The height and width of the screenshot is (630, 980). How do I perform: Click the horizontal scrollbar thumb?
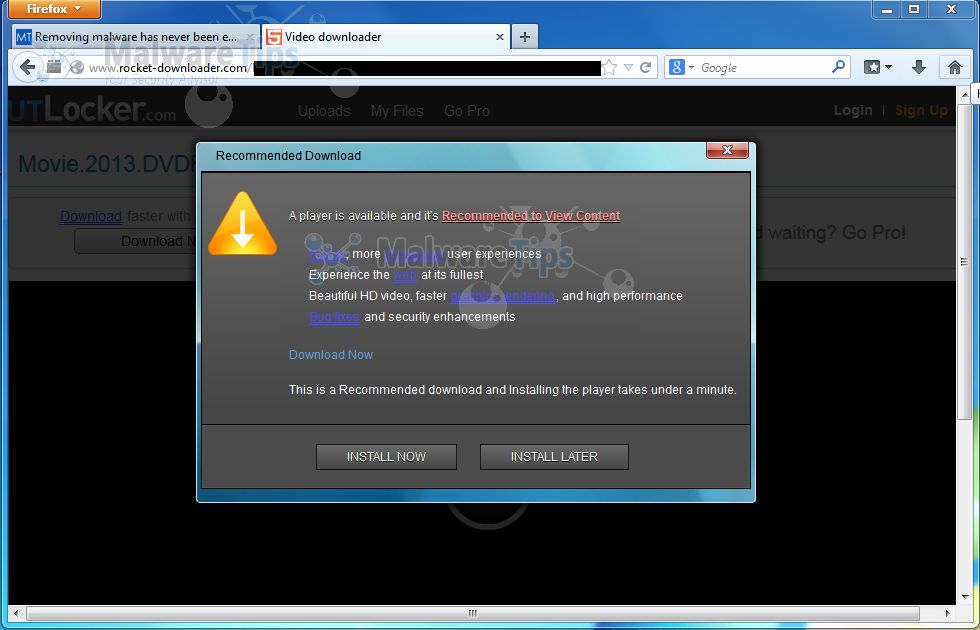(472, 613)
